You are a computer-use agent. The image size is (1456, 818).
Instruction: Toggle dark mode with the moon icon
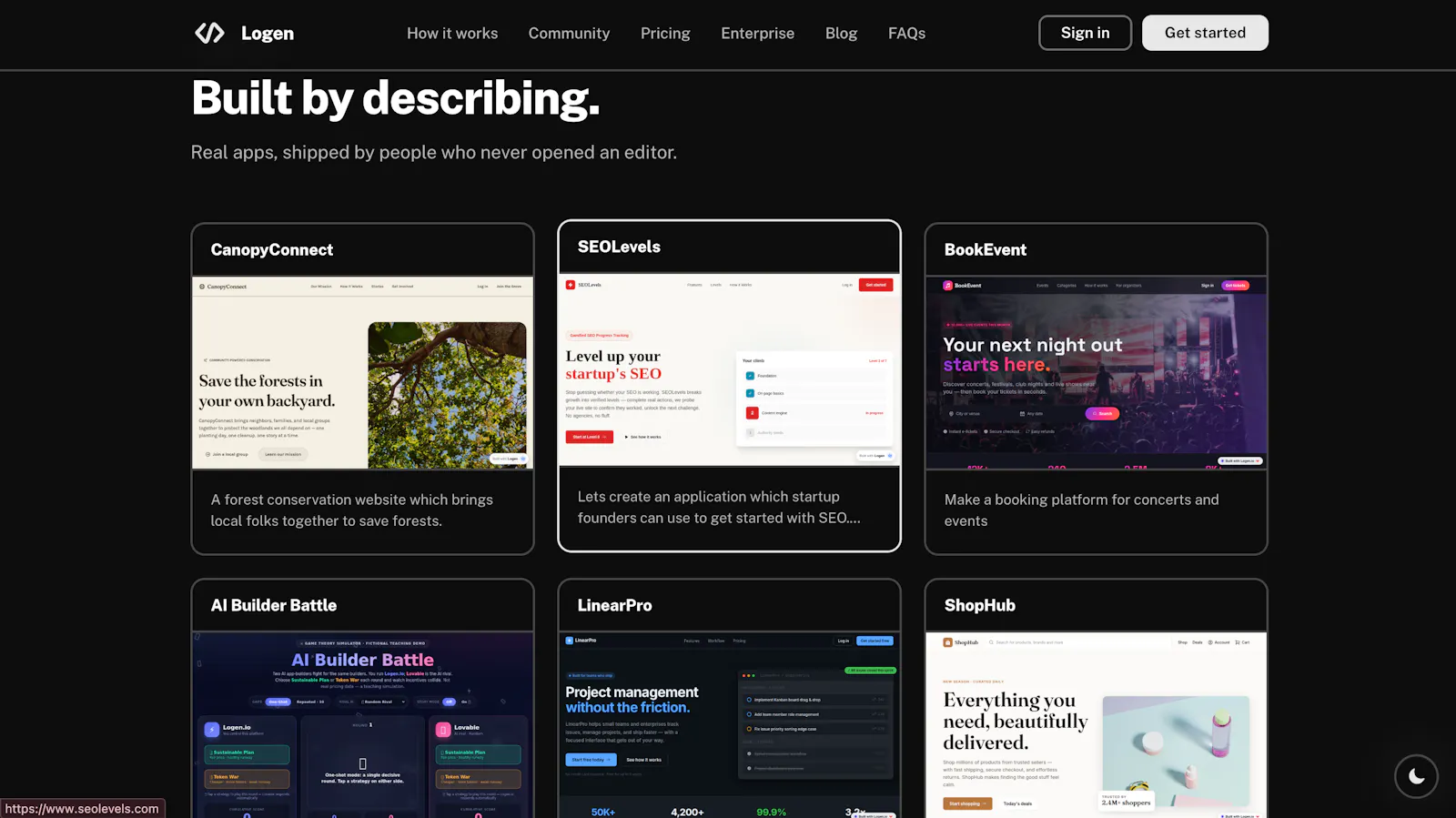coord(1416,776)
